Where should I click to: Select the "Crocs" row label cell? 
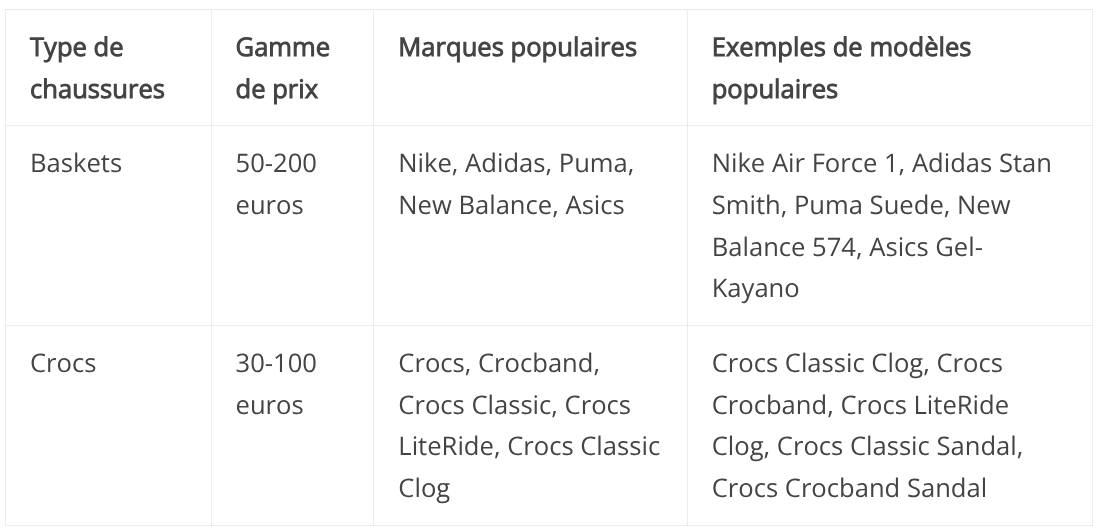point(108,425)
